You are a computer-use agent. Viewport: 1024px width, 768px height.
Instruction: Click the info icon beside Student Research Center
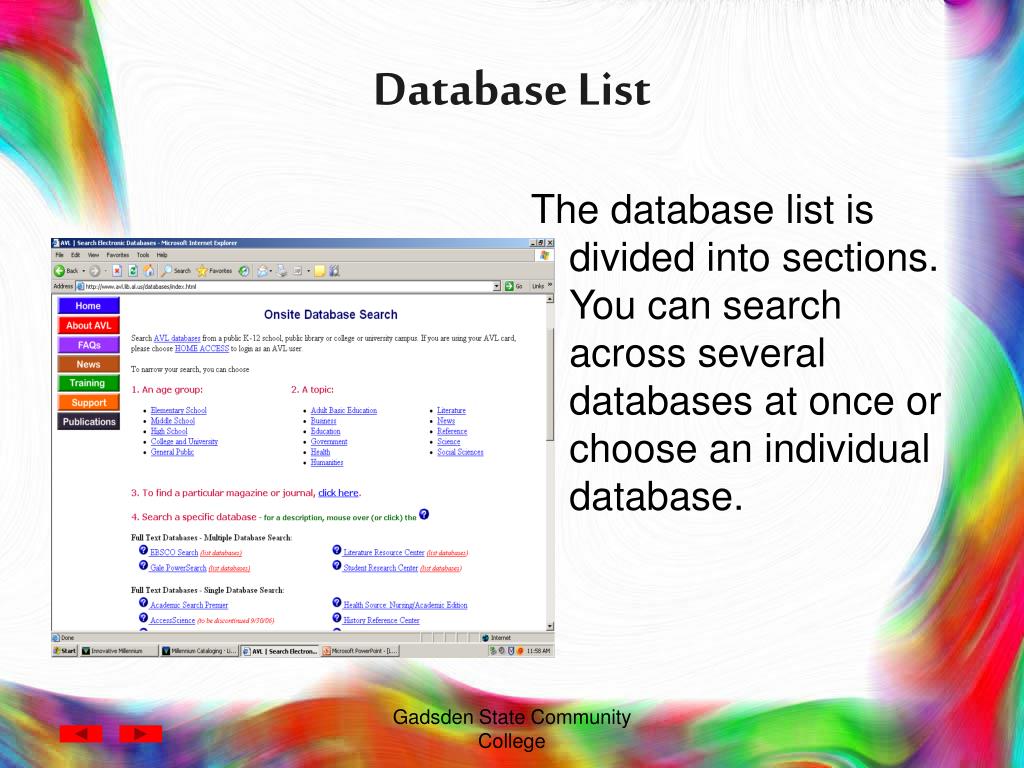coord(337,566)
